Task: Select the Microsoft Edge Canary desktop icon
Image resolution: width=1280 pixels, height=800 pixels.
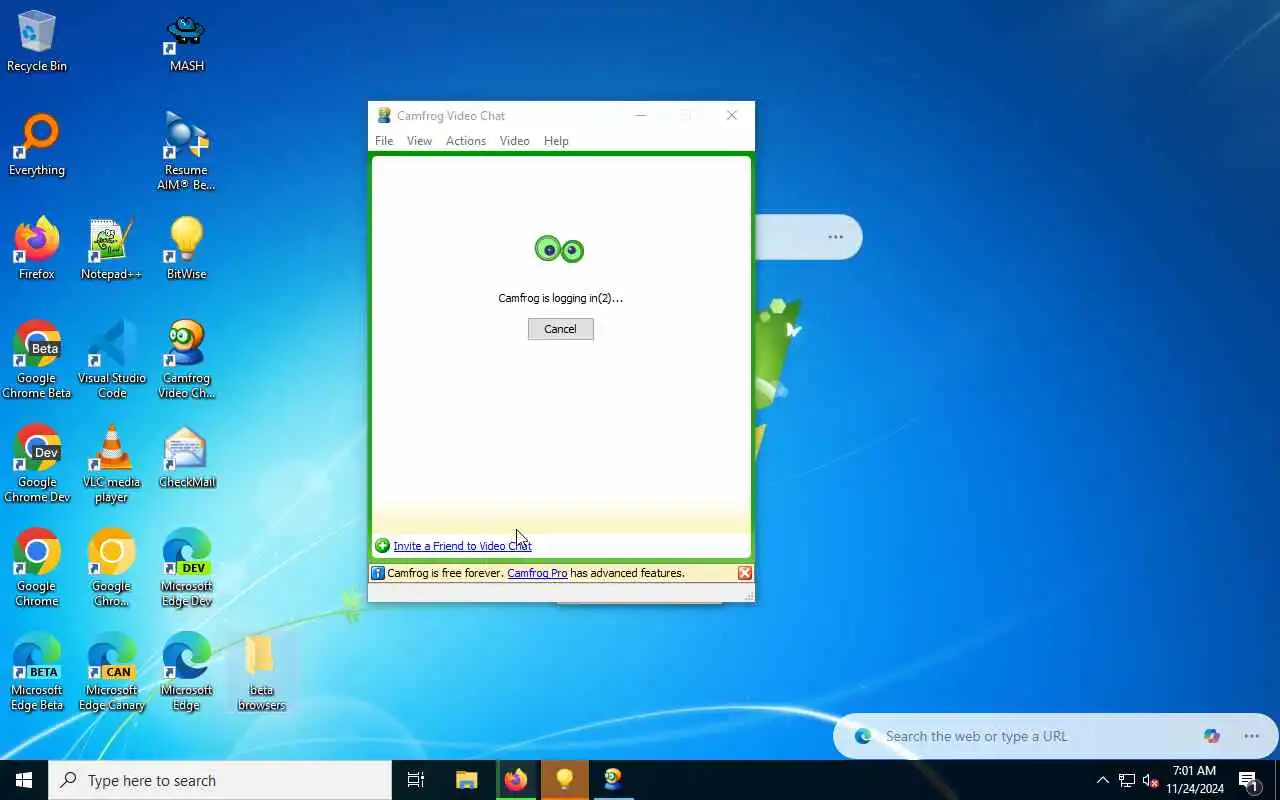Action: pos(112,672)
